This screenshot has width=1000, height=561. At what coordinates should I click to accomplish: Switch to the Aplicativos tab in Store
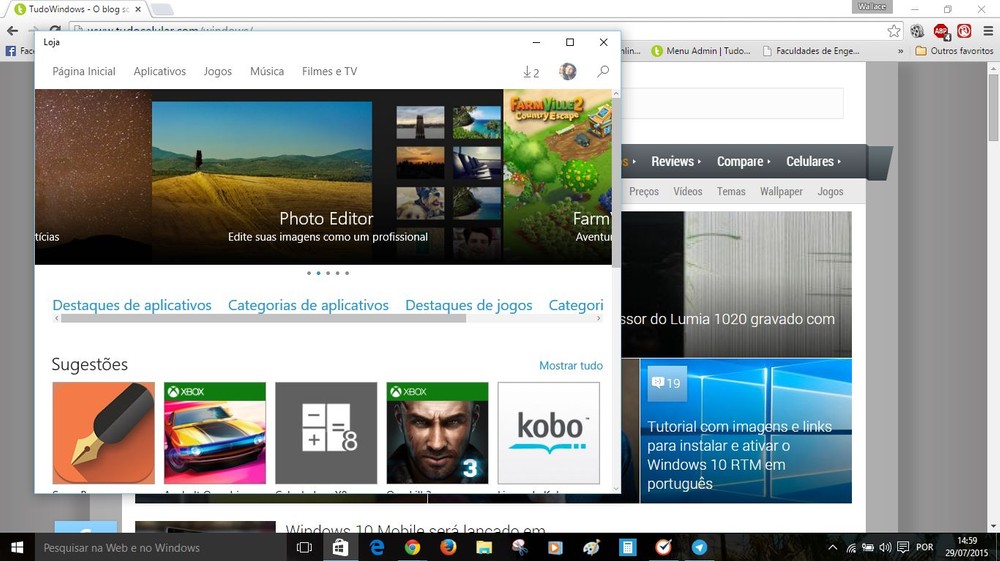(160, 72)
